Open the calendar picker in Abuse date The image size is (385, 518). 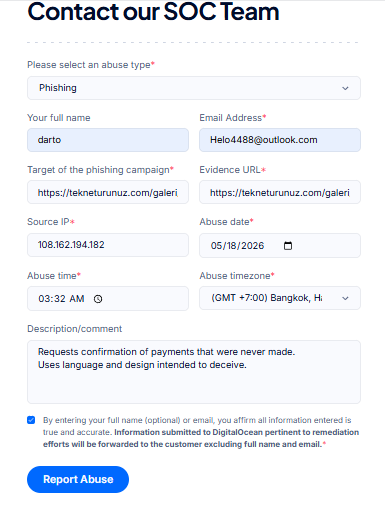click(x=288, y=246)
